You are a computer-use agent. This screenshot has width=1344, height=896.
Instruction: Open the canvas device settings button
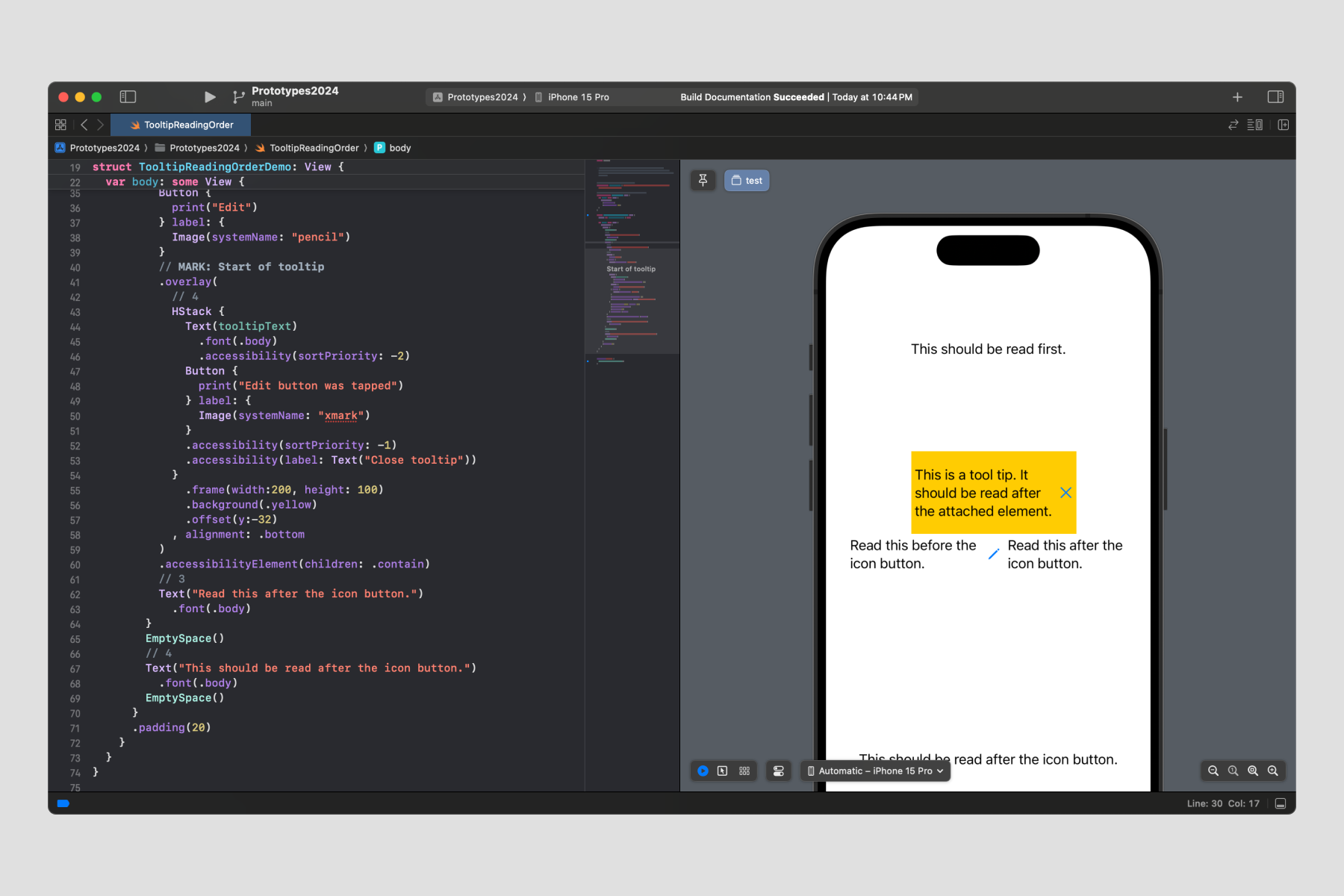pyautogui.click(x=779, y=771)
